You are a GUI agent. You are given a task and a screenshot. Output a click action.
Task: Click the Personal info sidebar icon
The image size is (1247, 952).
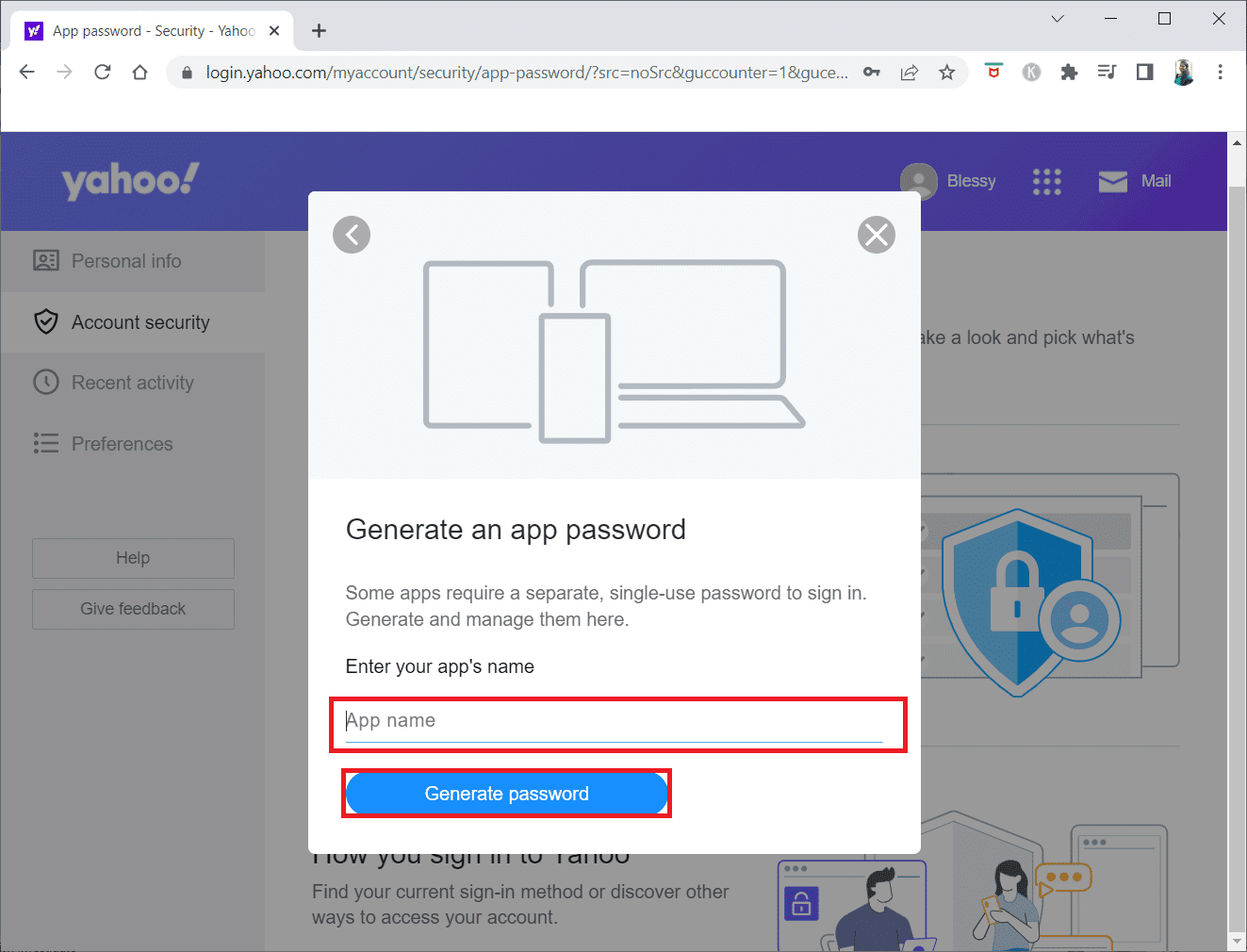[x=46, y=261]
